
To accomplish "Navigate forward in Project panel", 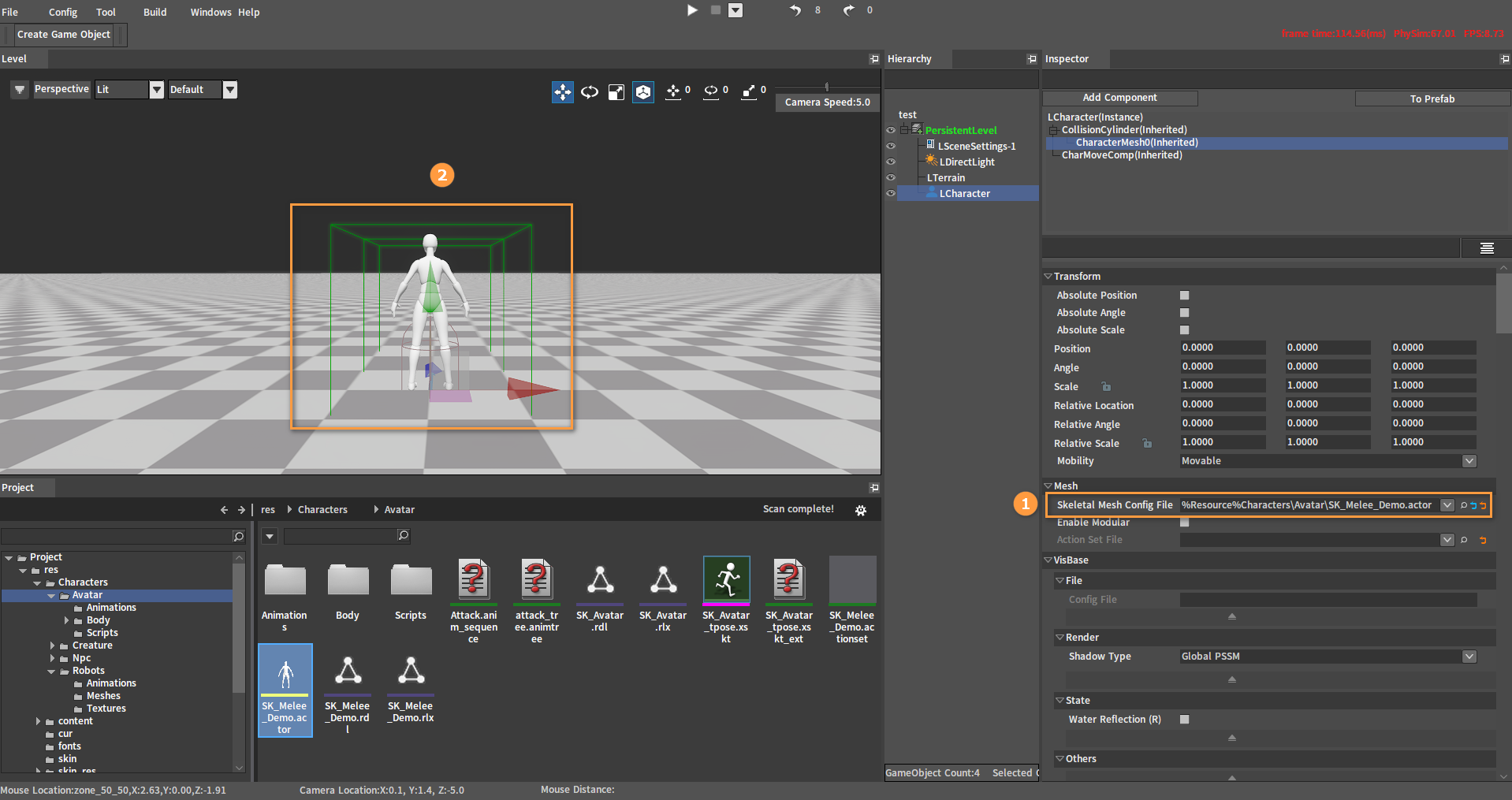I will click(241, 510).
